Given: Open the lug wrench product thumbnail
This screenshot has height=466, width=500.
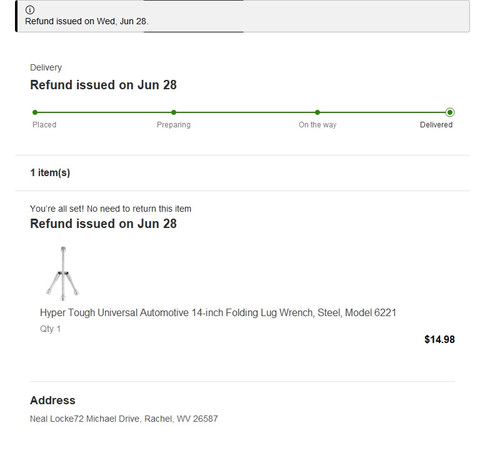Looking at the screenshot, I should click(63, 273).
